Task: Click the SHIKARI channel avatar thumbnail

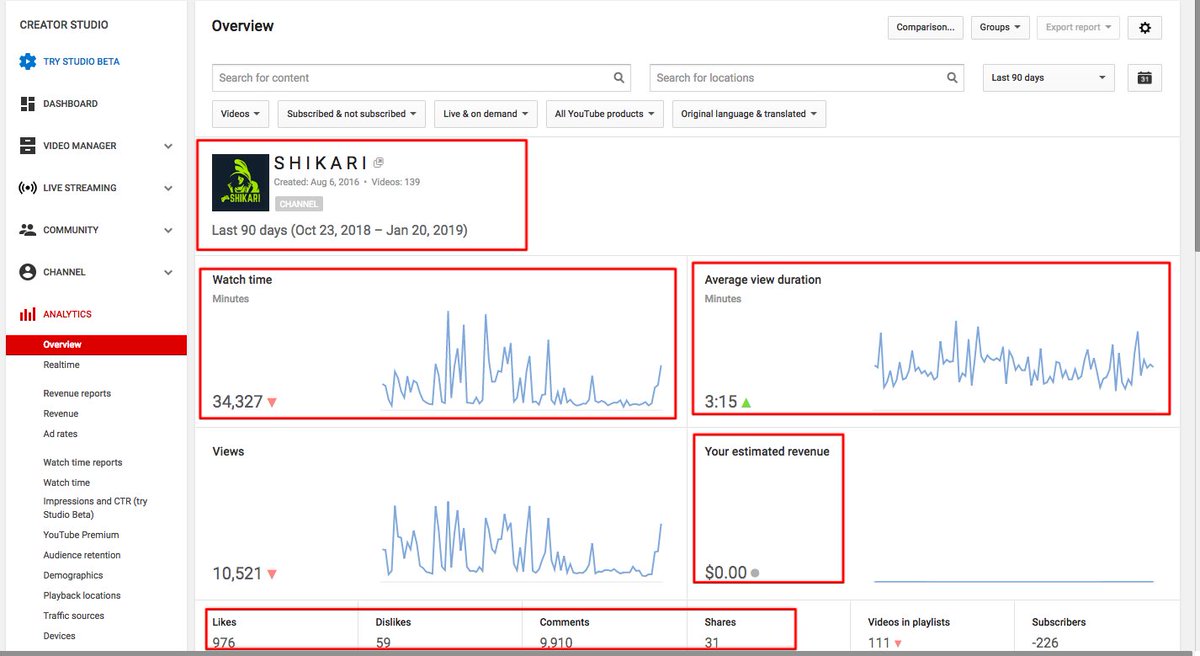Action: (x=241, y=182)
